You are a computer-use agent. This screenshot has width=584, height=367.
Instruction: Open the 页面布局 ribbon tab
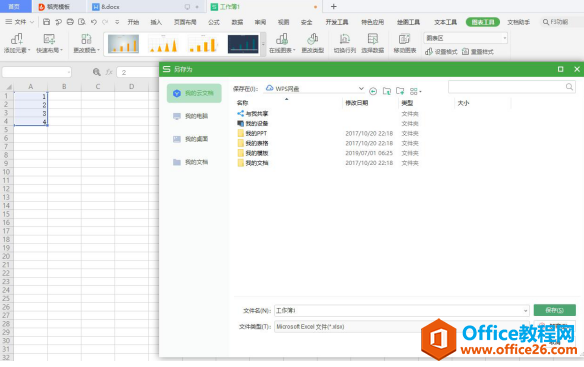(x=185, y=22)
